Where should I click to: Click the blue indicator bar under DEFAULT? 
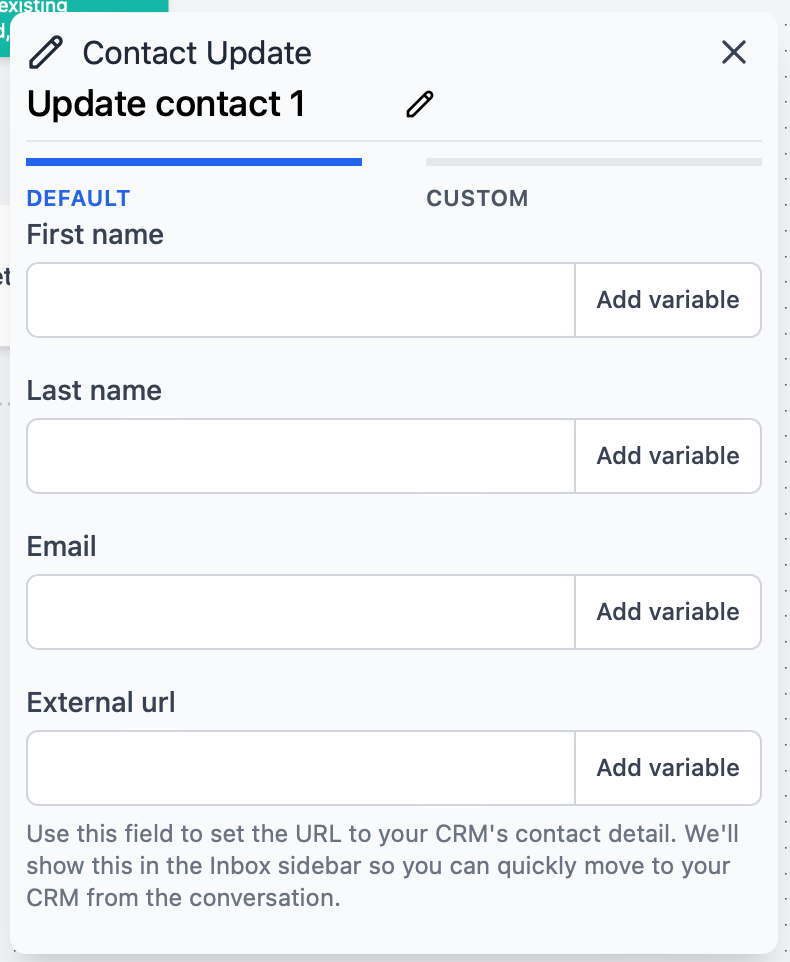point(194,160)
